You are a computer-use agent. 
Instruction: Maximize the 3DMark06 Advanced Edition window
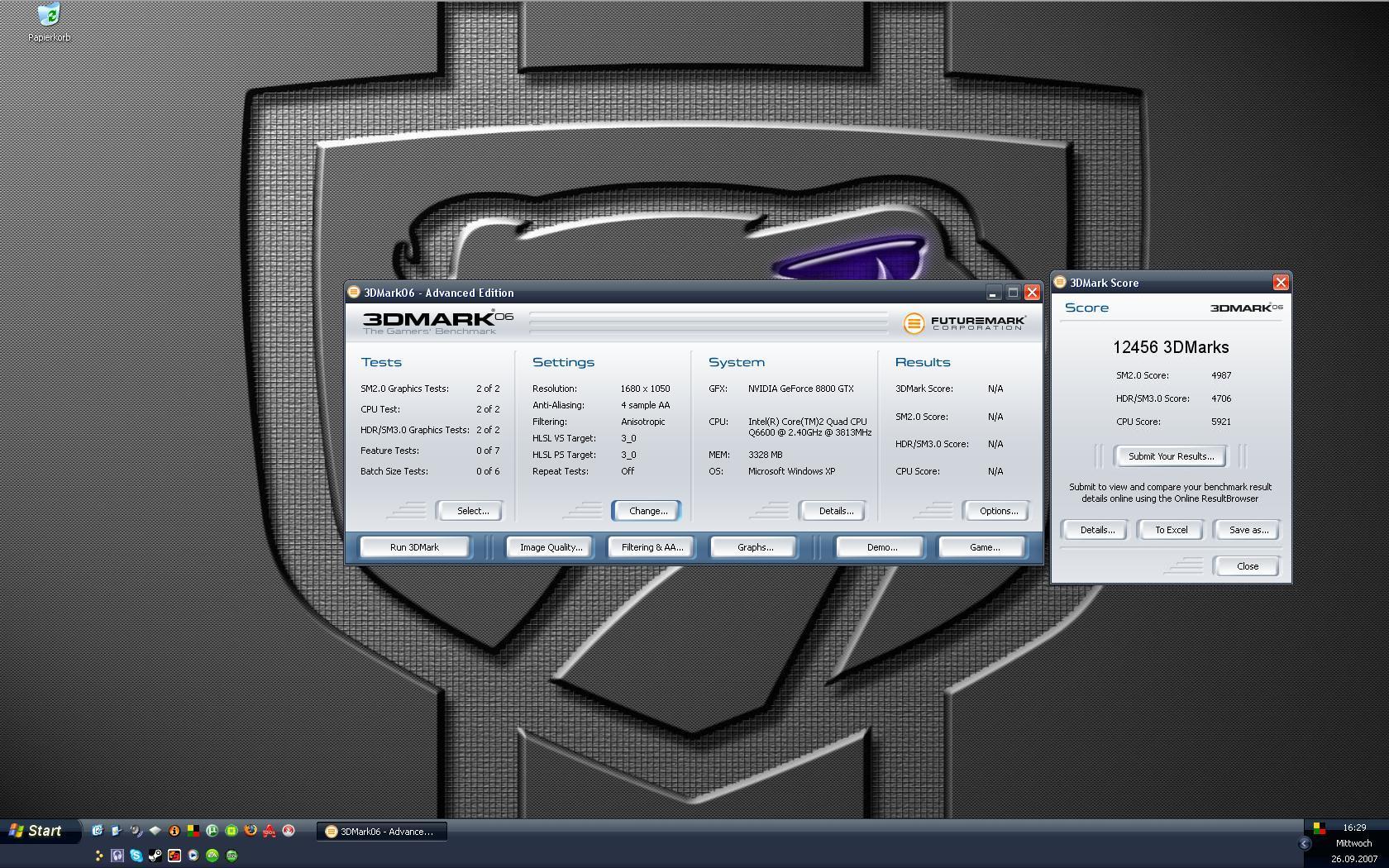tap(1013, 293)
